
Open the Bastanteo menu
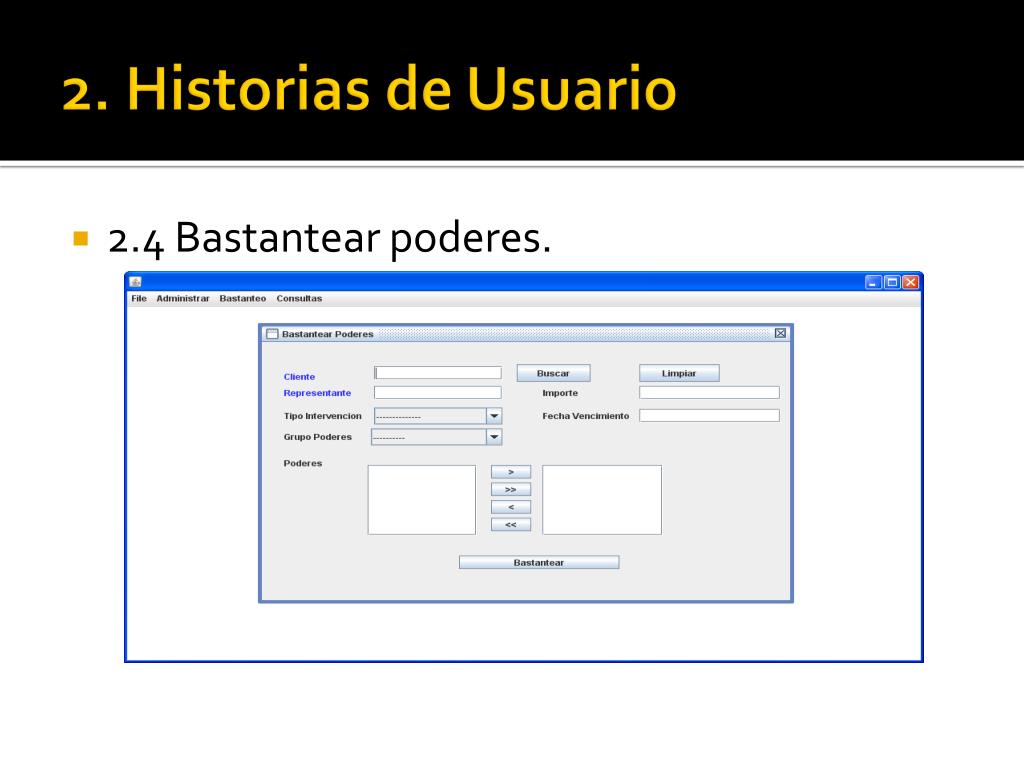point(243,298)
